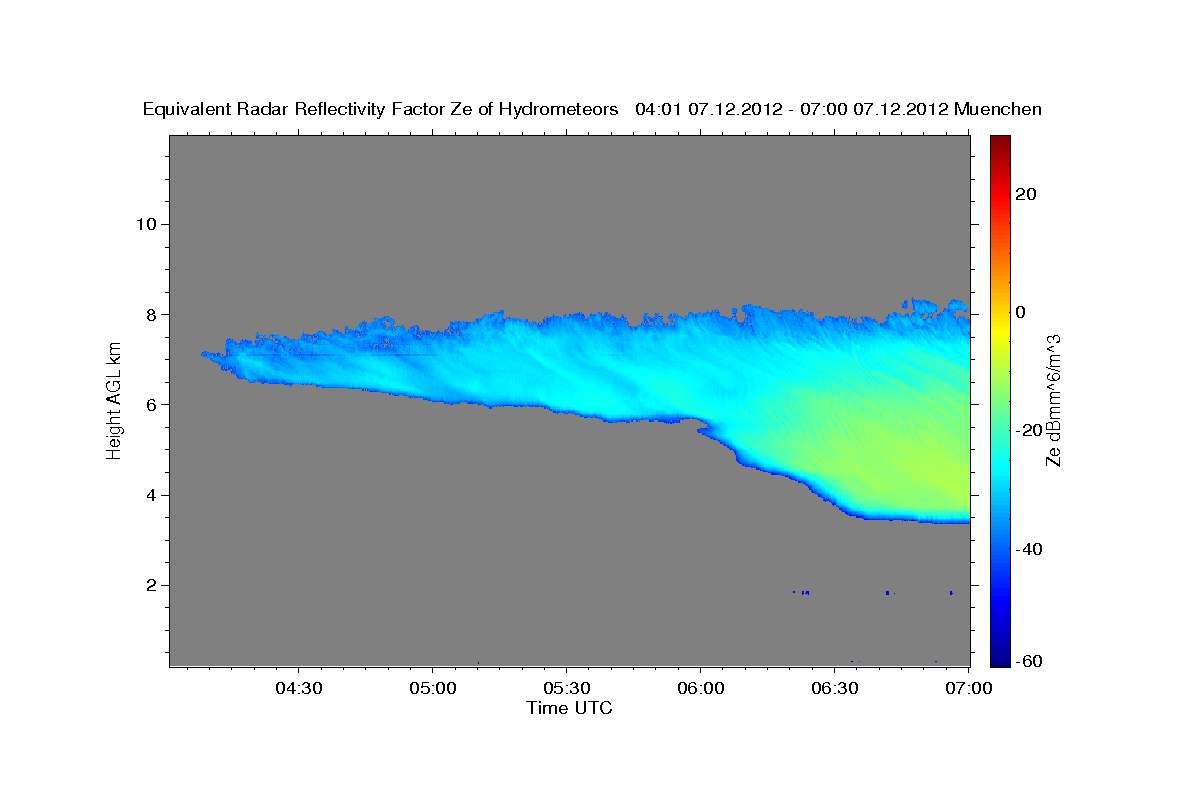Click the height tick label '4'
1200x800 pixels.
(x=152, y=495)
